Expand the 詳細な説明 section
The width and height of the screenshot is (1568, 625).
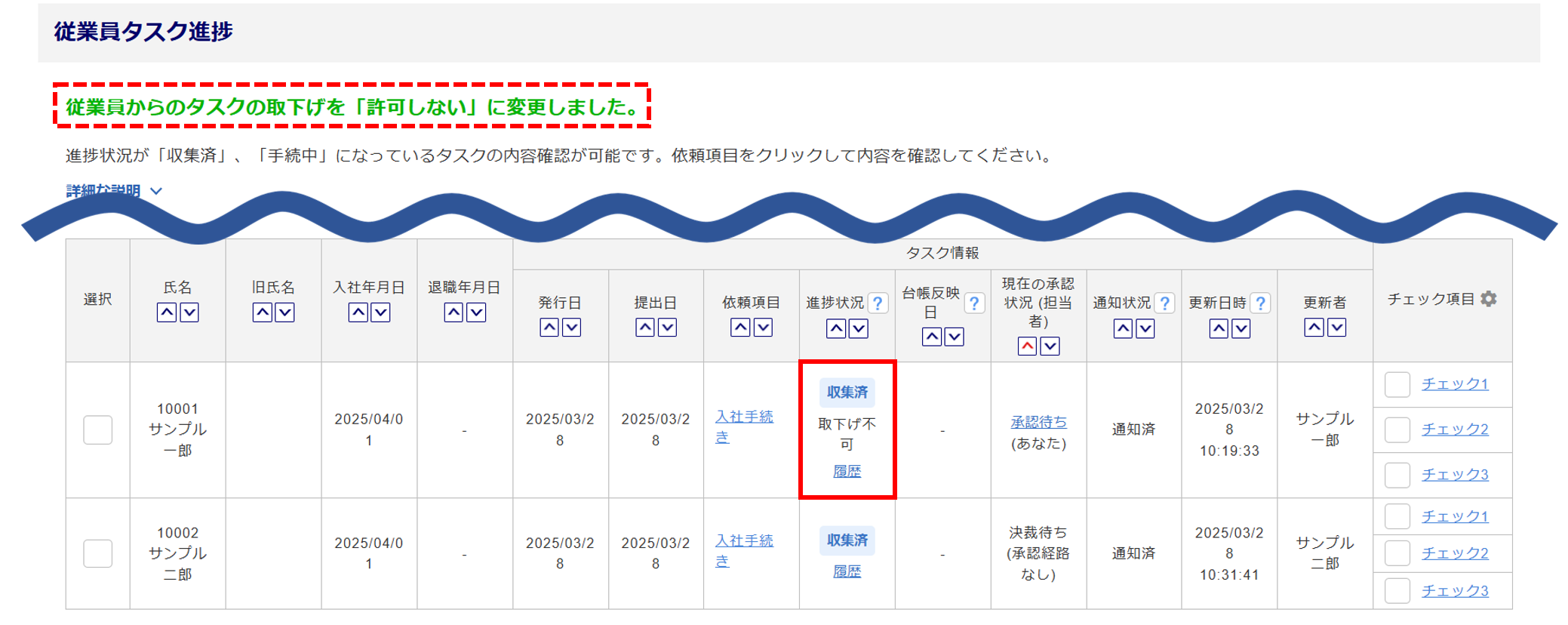(x=113, y=190)
